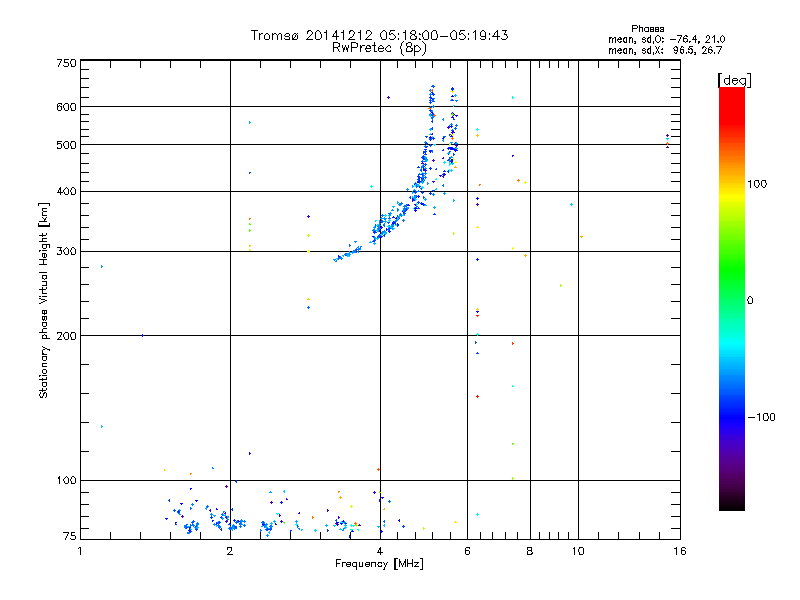Image resolution: width=800 pixels, height=600 pixels.
Task: Click the x-axis tick label '8'
Action: coord(530,551)
